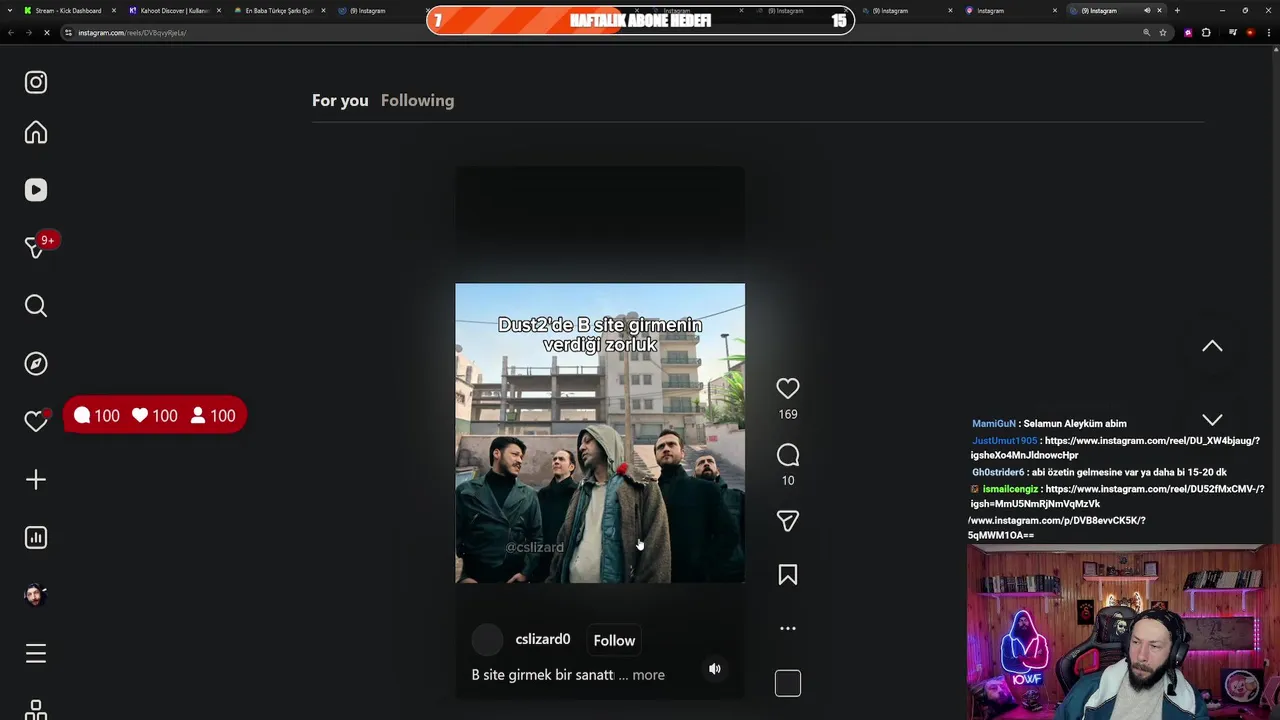The width and height of the screenshot is (1280, 720).
Task: Click the MamiGuN username in chat
Action: [x=993, y=423]
